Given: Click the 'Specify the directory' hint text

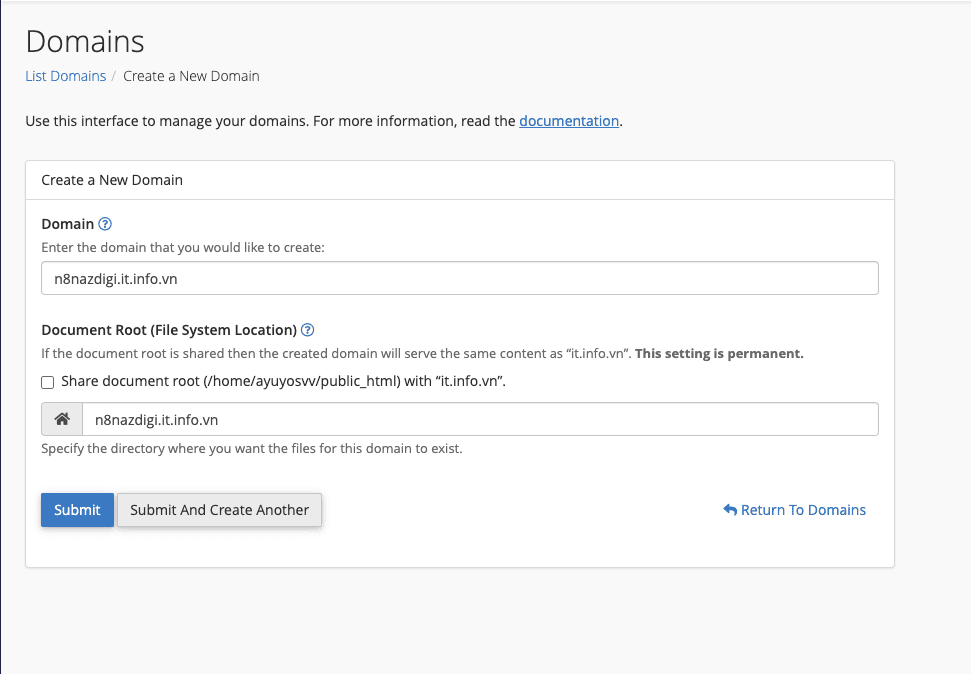Looking at the screenshot, I should click(x=251, y=449).
